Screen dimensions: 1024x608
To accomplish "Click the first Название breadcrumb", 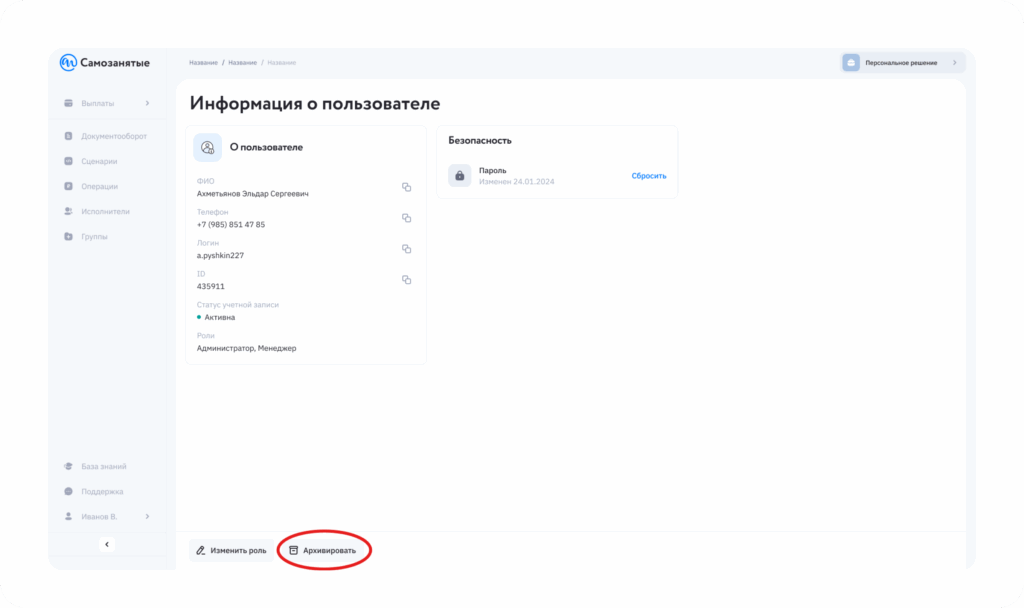I will click(x=203, y=63).
